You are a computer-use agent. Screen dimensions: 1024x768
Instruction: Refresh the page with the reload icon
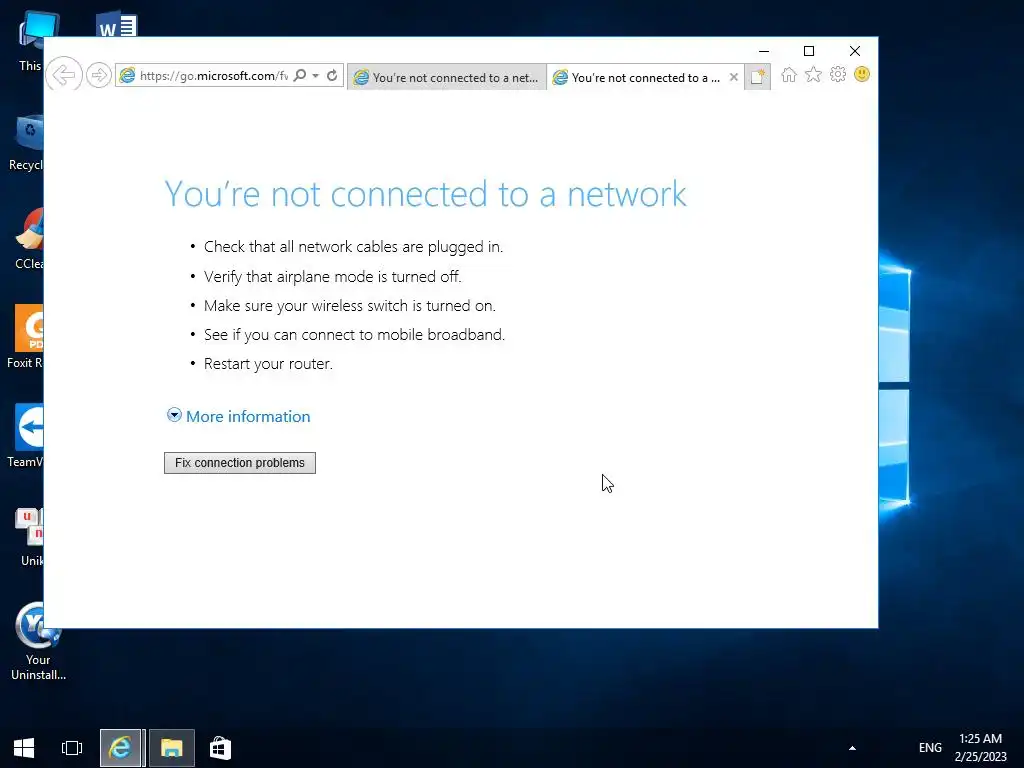click(x=332, y=76)
